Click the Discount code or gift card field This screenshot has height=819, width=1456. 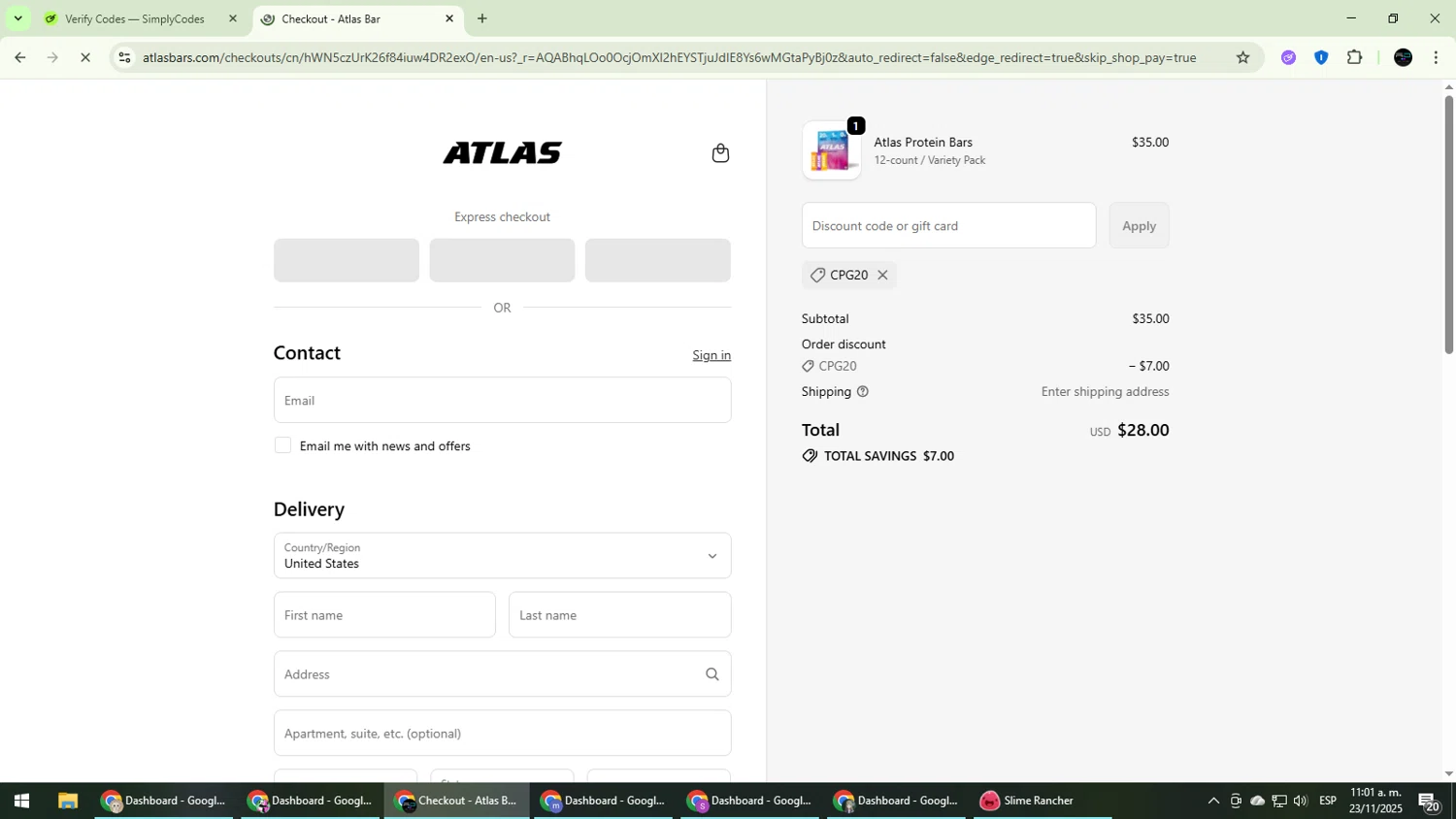tap(948, 225)
